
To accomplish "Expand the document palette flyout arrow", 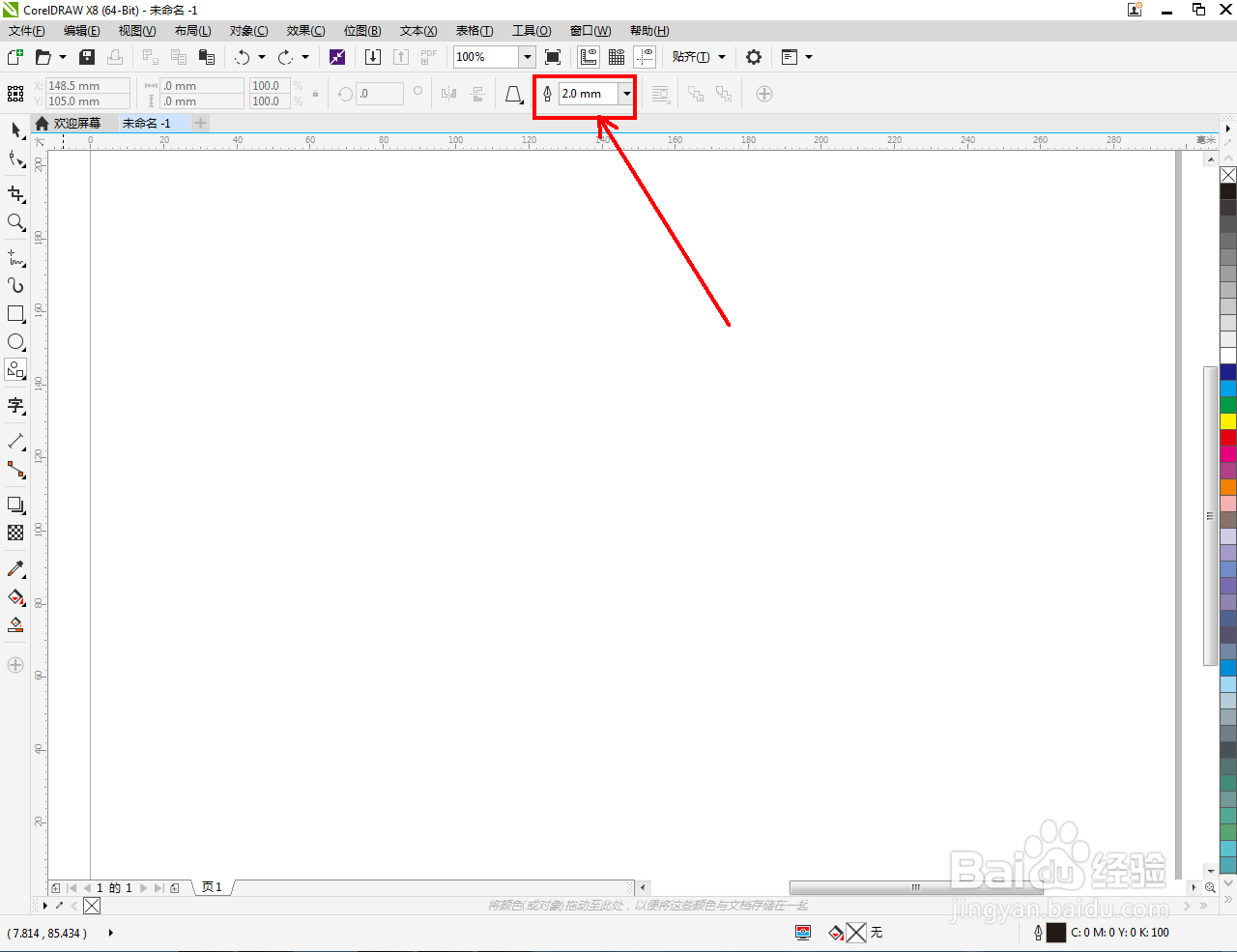I will (45, 906).
